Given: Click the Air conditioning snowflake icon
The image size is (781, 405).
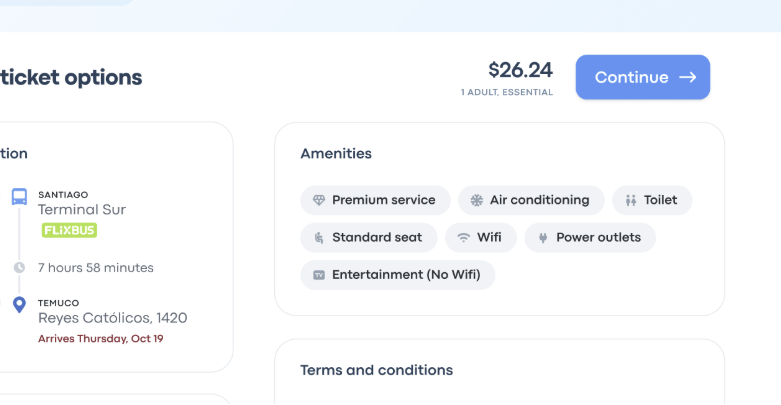Looking at the screenshot, I should click(x=477, y=200).
